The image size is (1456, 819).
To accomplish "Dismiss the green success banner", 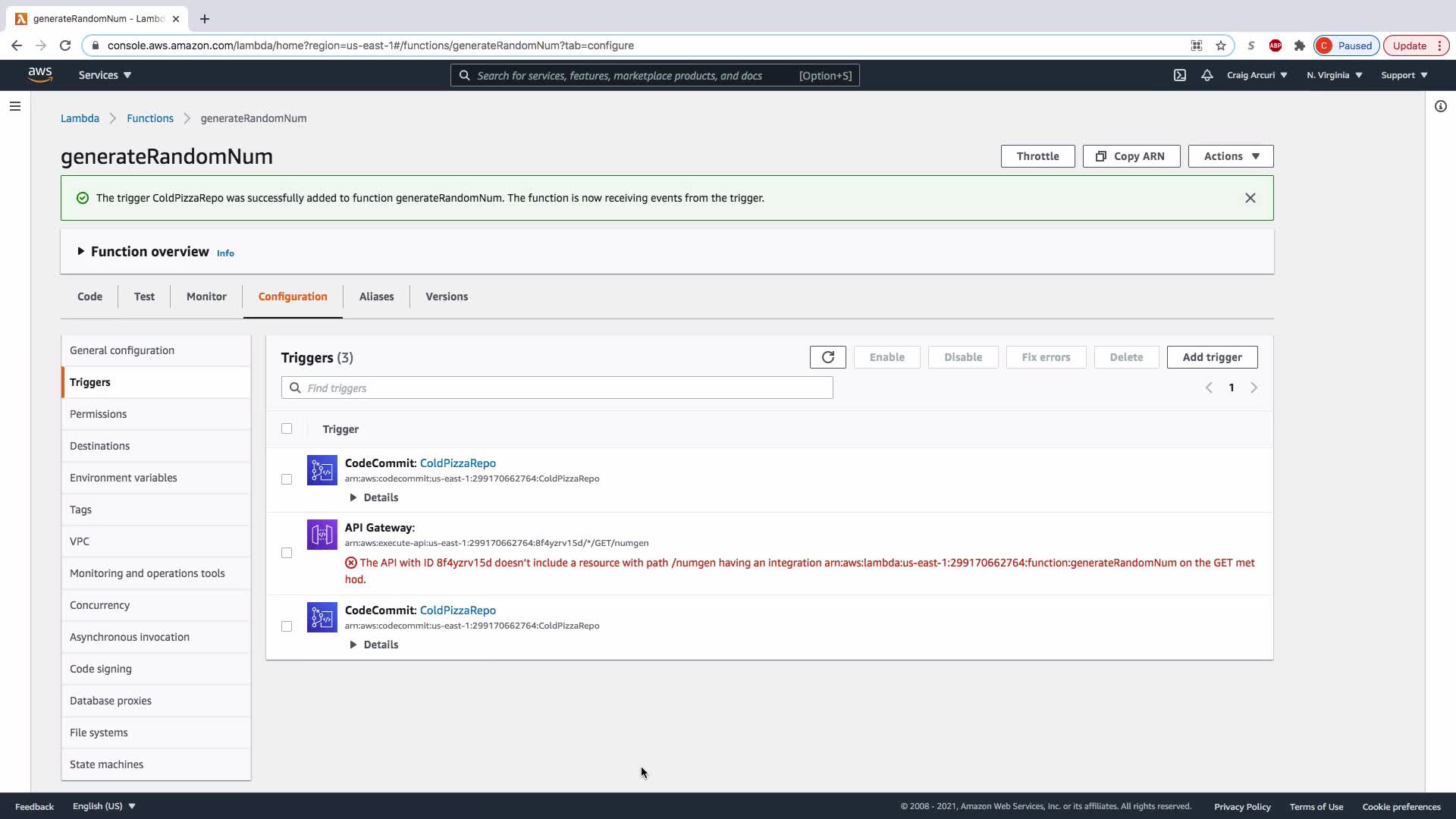I will 1250,198.
